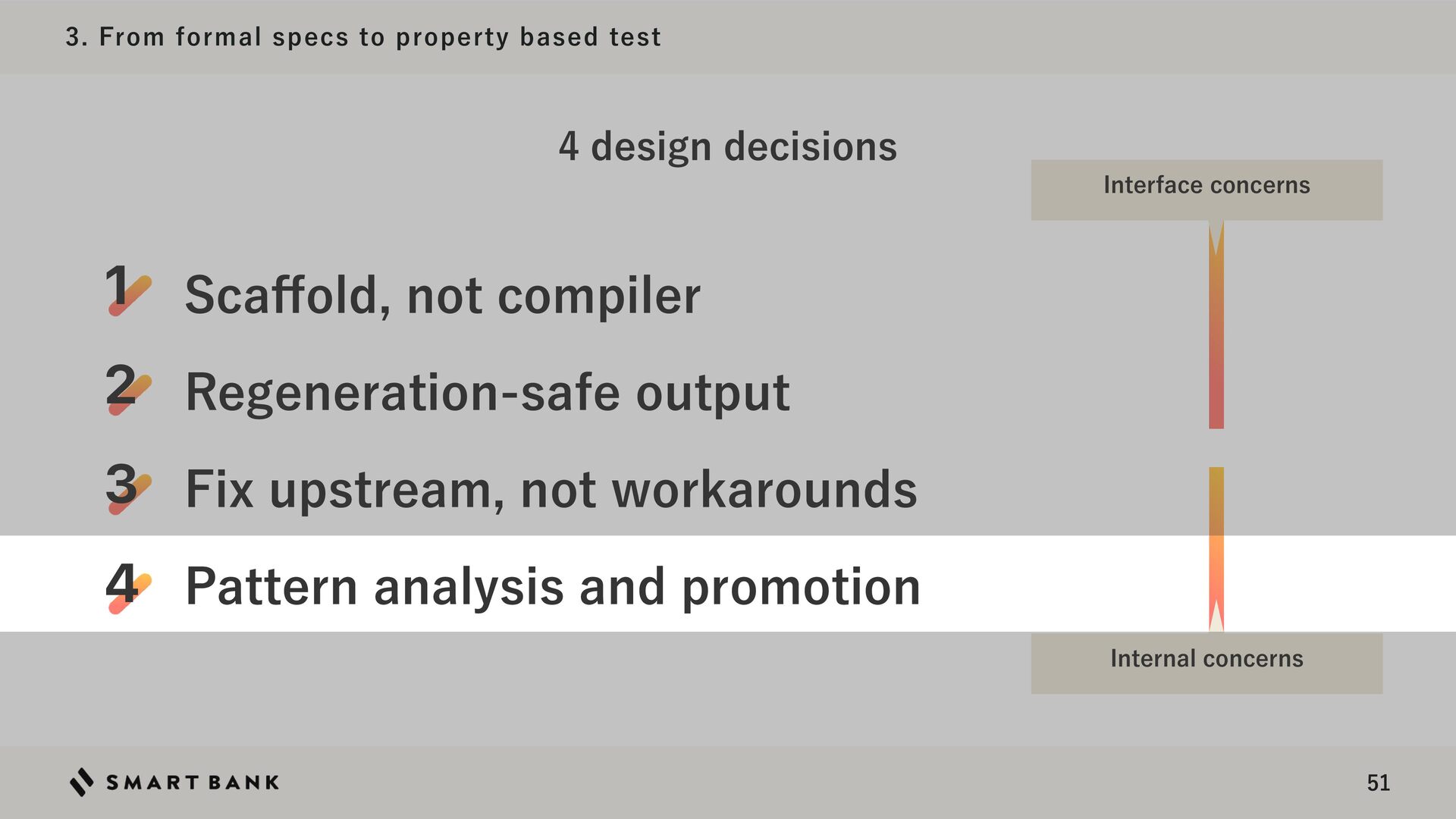Viewport: 1456px width, 819px height.
Task: Select the "Scaffold, not compiler" item
Action: (x=442, y=295)
